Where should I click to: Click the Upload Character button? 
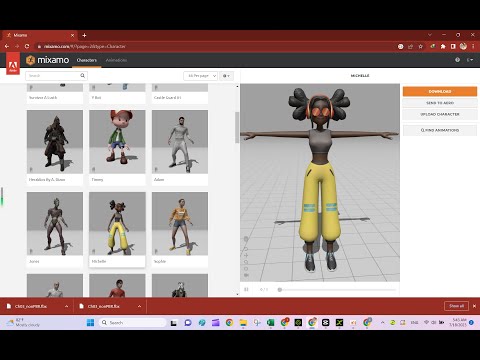440,114
